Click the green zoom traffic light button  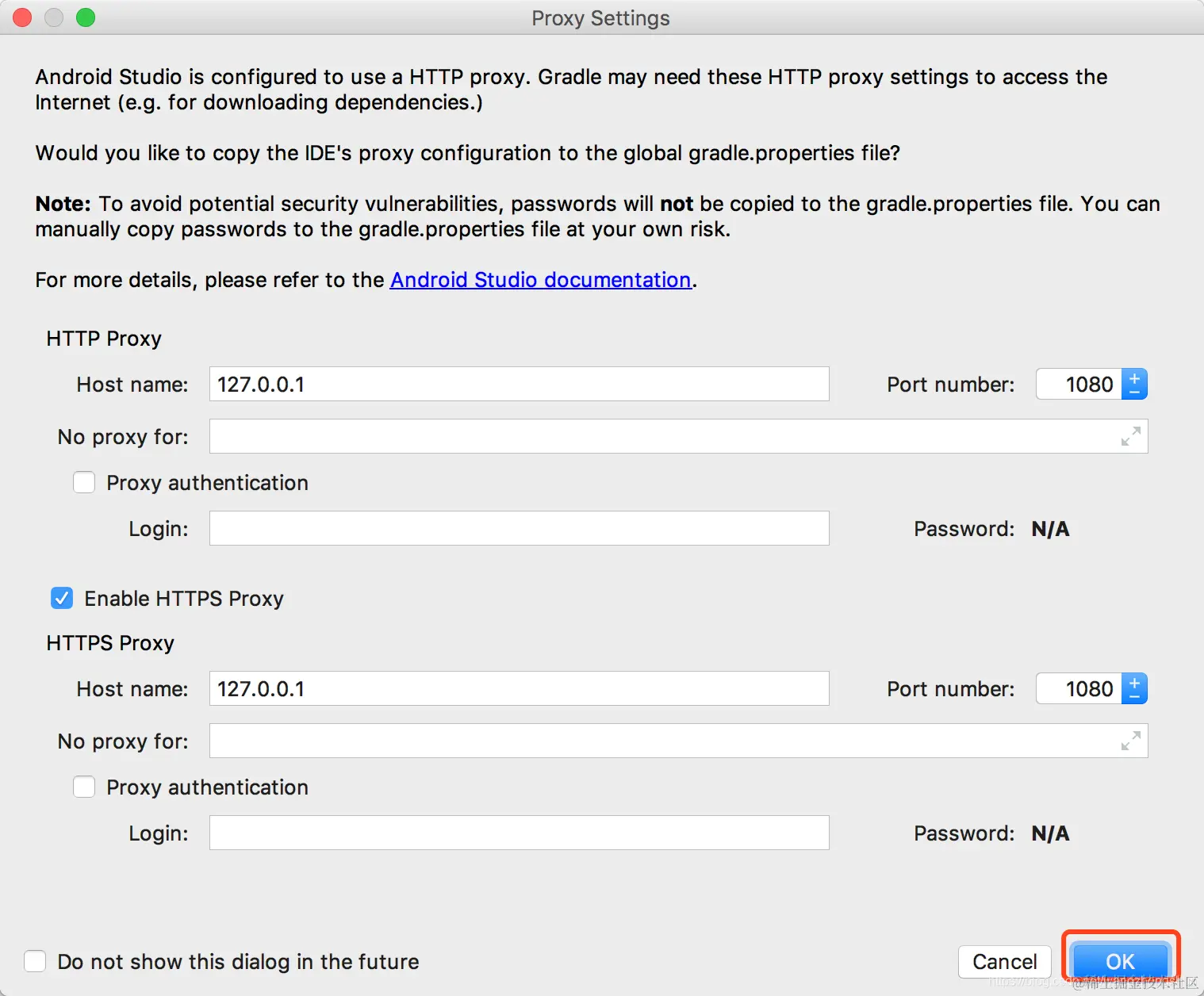click(86, 17)
